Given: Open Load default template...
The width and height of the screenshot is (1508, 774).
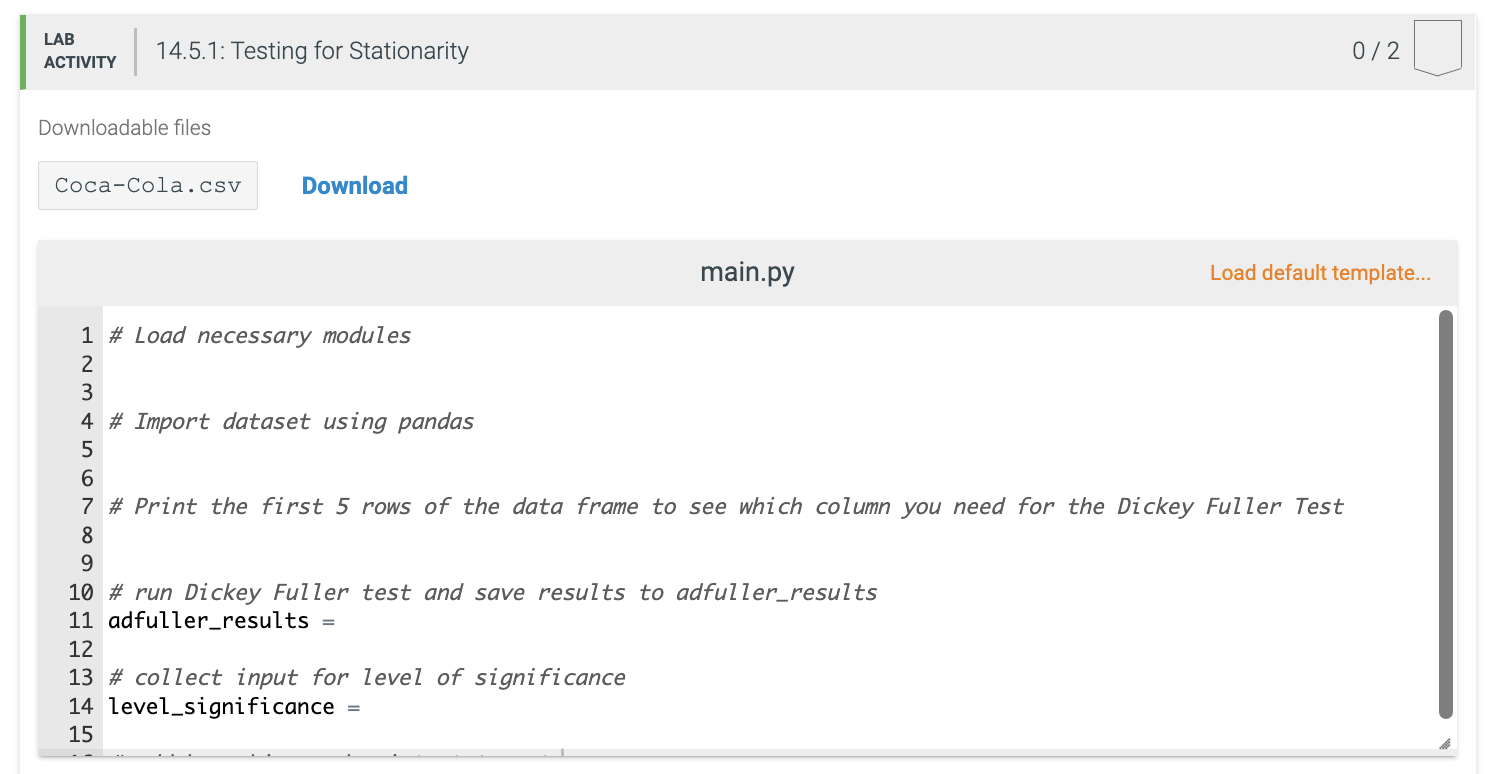Looking at the screenshot, I should (1320, 272).
